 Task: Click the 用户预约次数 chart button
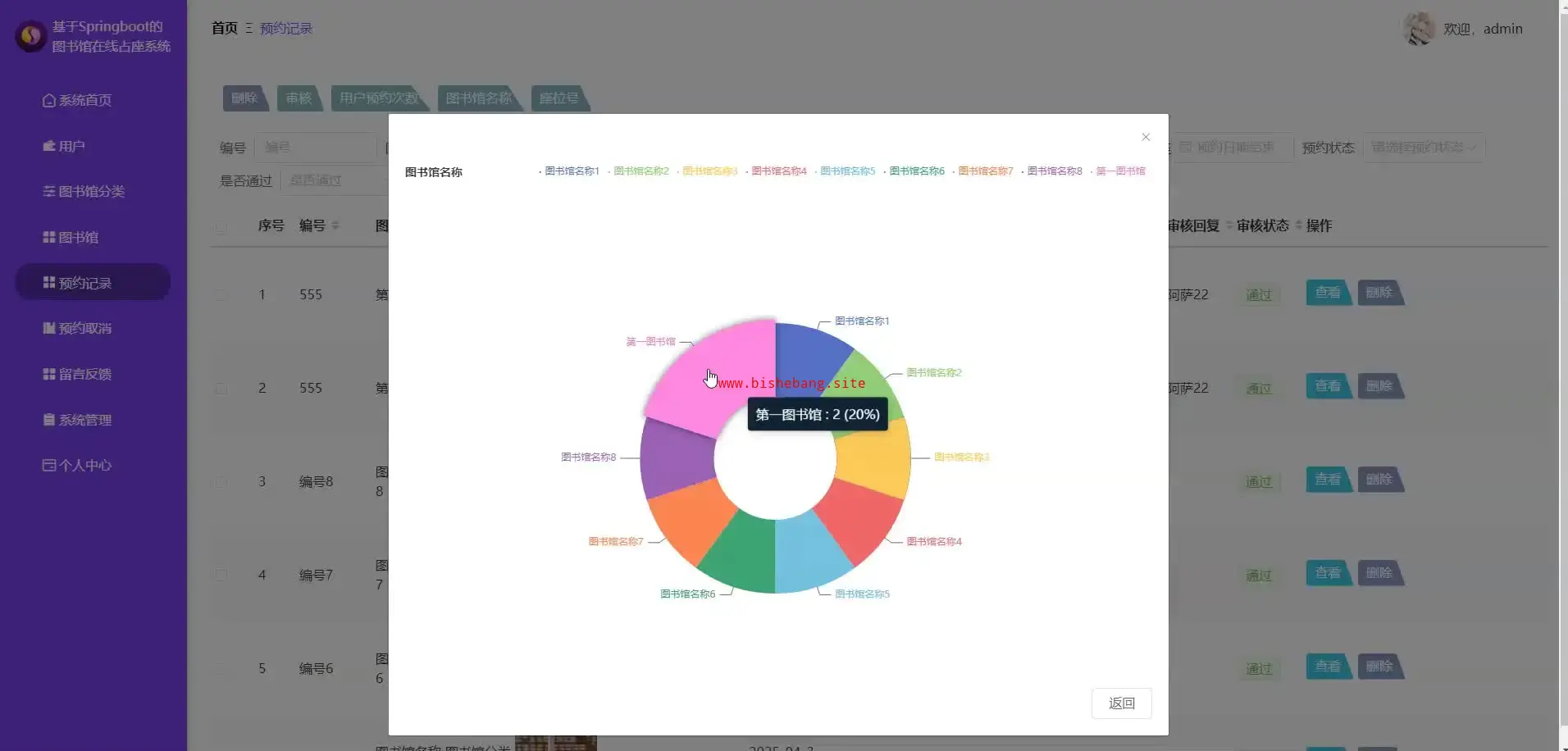[x=380, y=98]
